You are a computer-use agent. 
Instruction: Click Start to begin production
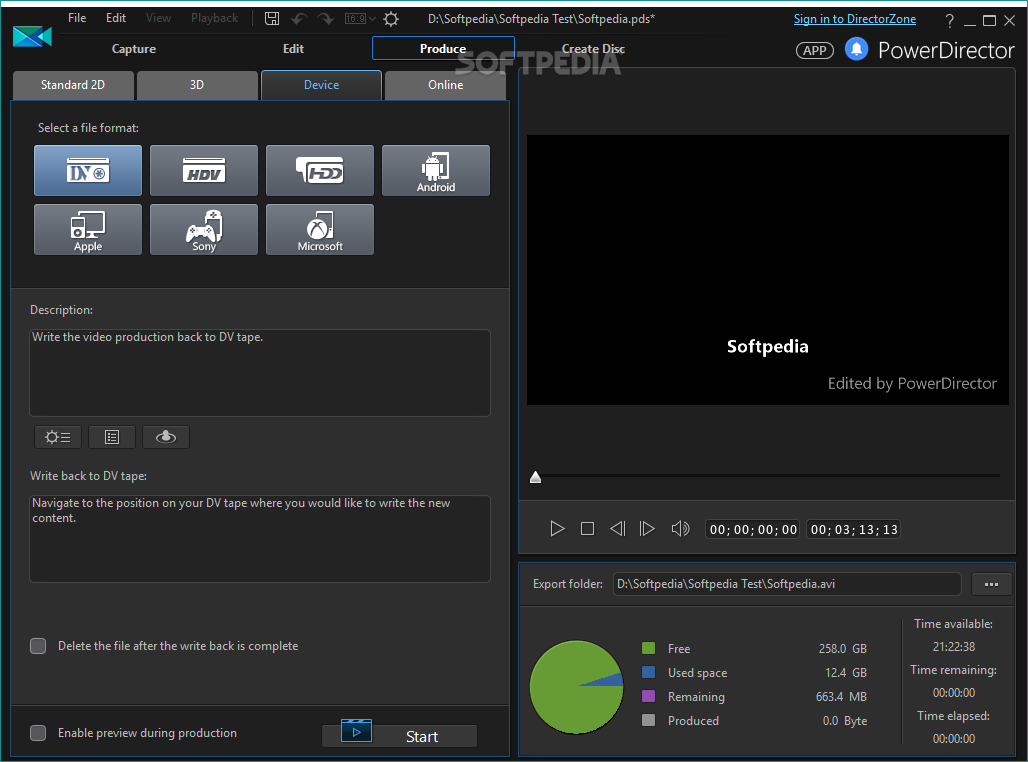click(x=399, y=736)
